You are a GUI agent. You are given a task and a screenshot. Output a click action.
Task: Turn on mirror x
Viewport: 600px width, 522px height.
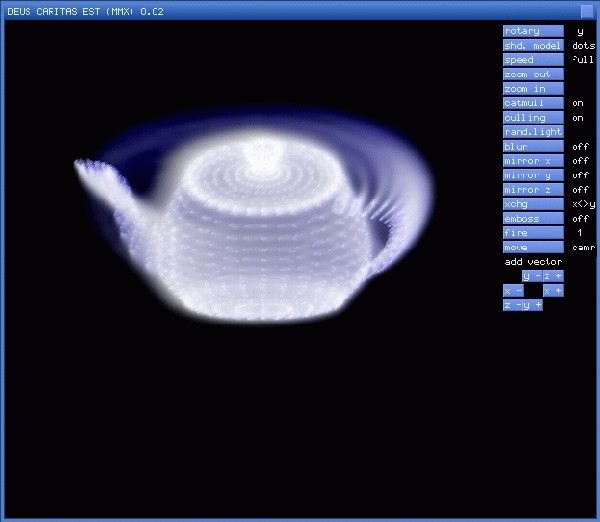tap(532, 161)
